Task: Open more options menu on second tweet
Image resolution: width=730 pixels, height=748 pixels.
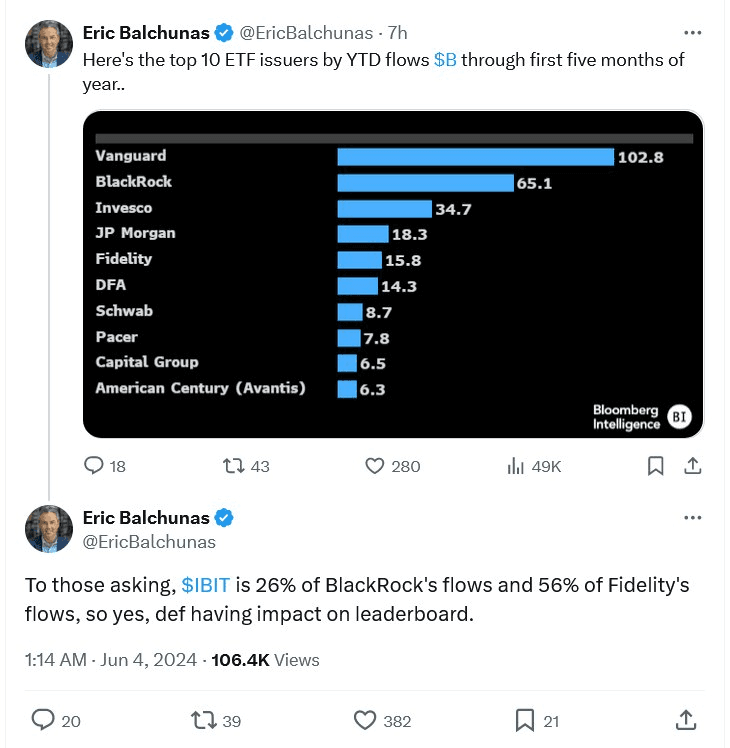Action: click(692, 518)
